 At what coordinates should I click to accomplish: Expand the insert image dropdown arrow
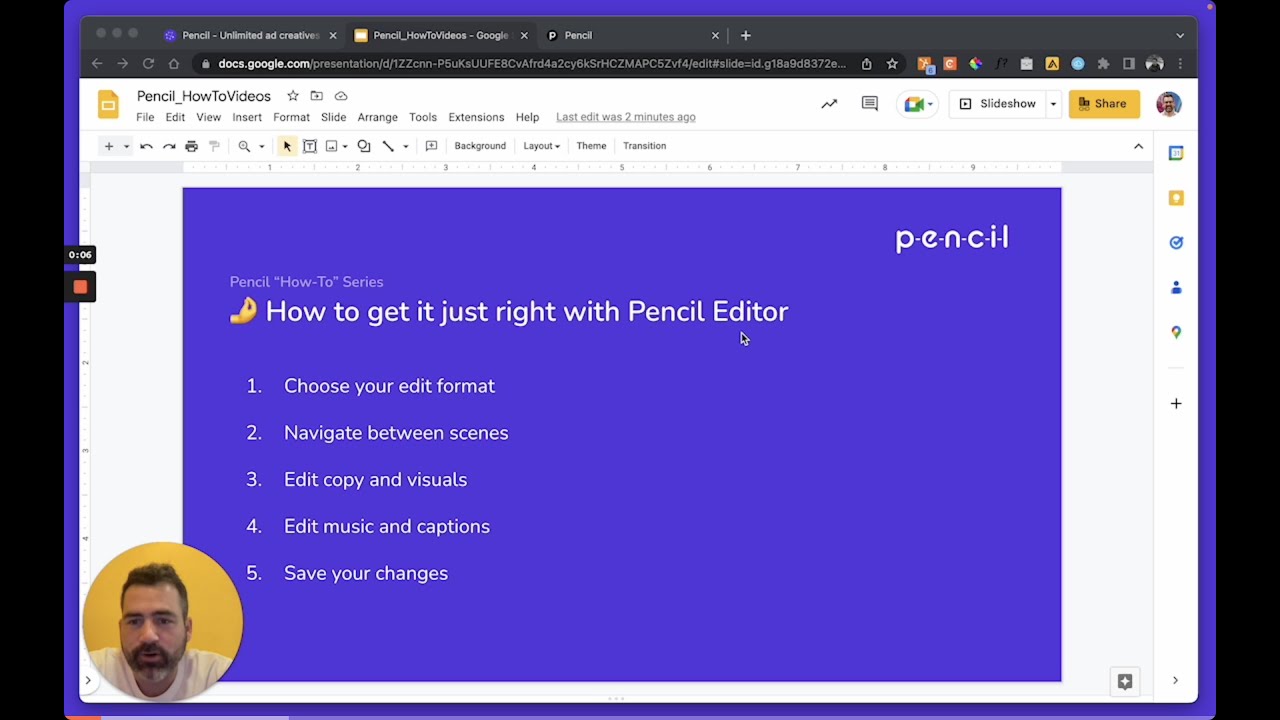pyautogui.click(x=345, y=146)
